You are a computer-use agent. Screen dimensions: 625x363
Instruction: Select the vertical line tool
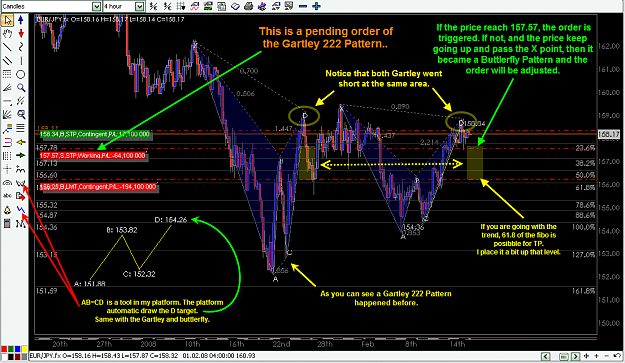click(x=21, y=61)
